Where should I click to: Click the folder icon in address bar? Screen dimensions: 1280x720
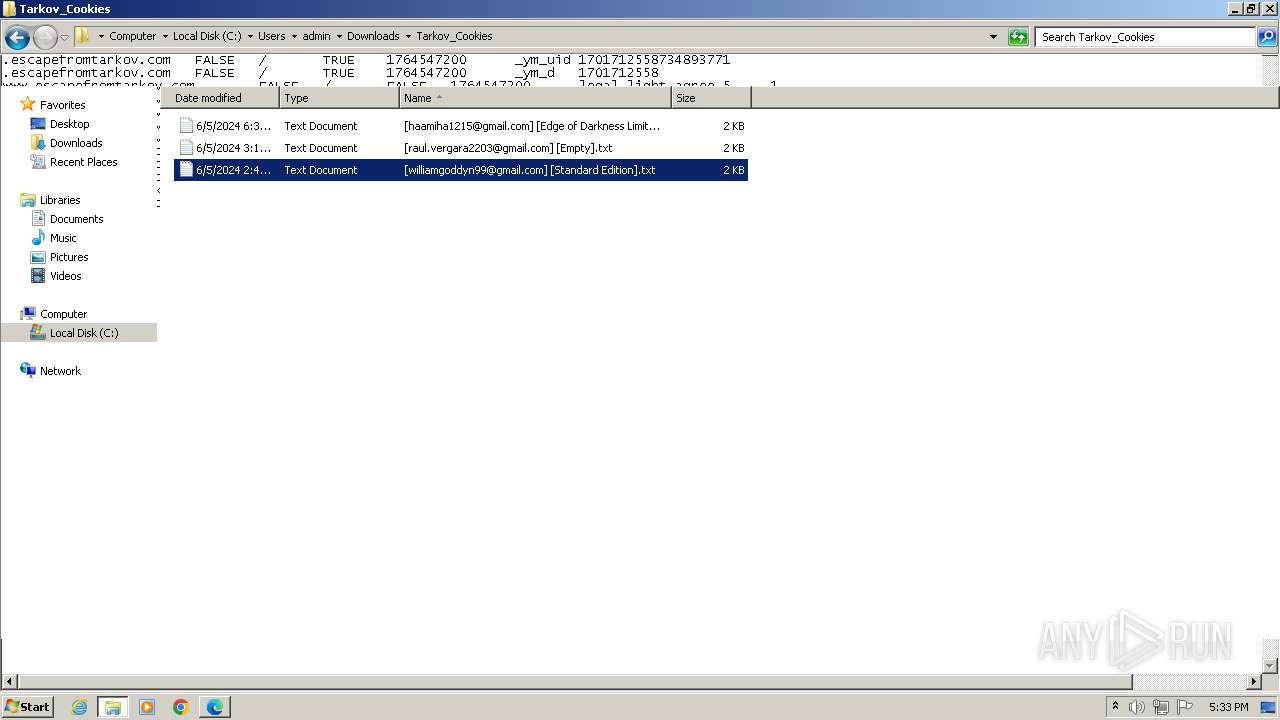click(82, 36)
